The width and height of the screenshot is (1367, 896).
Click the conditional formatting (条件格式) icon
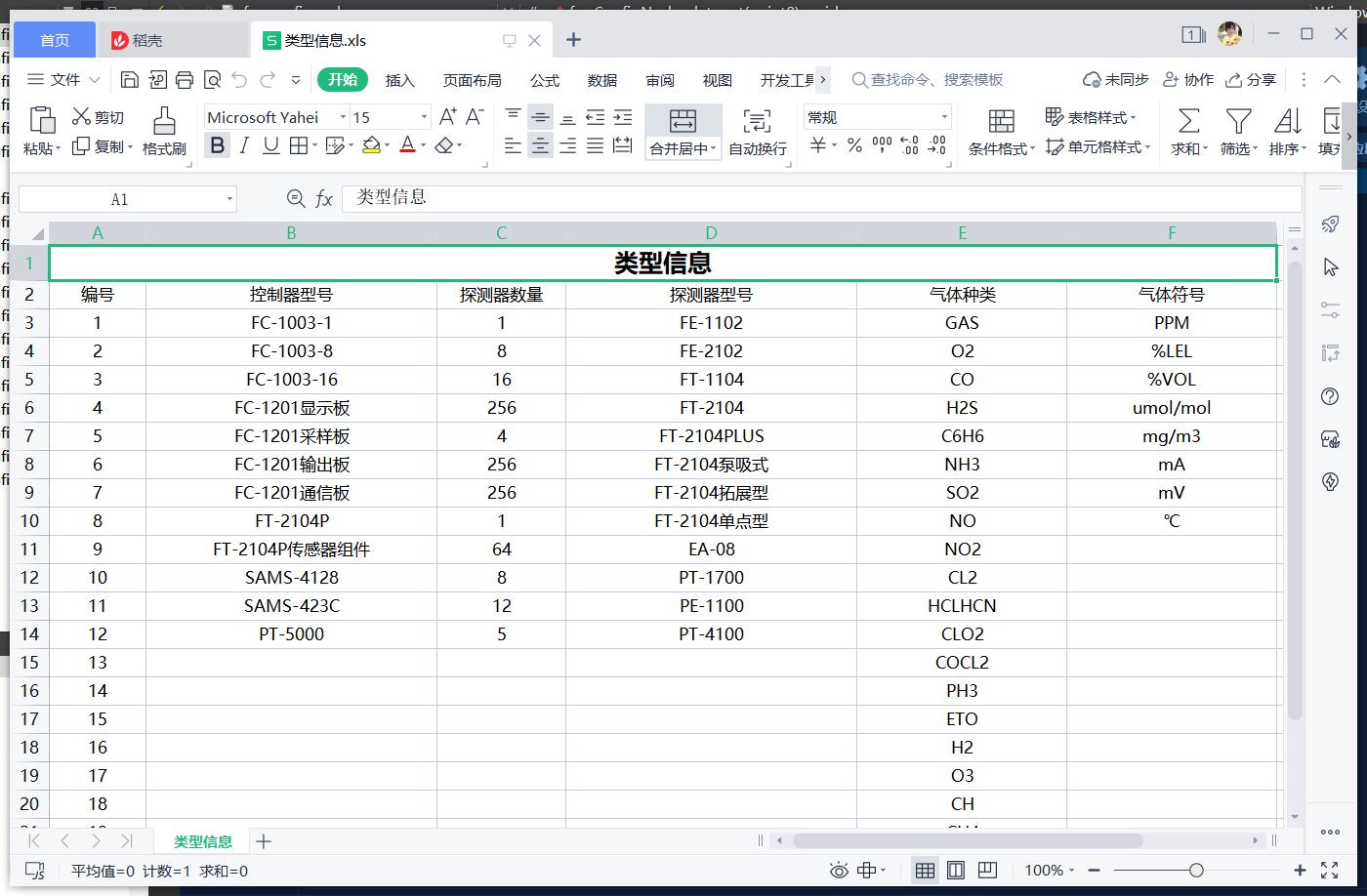(x=1001, y=121)
